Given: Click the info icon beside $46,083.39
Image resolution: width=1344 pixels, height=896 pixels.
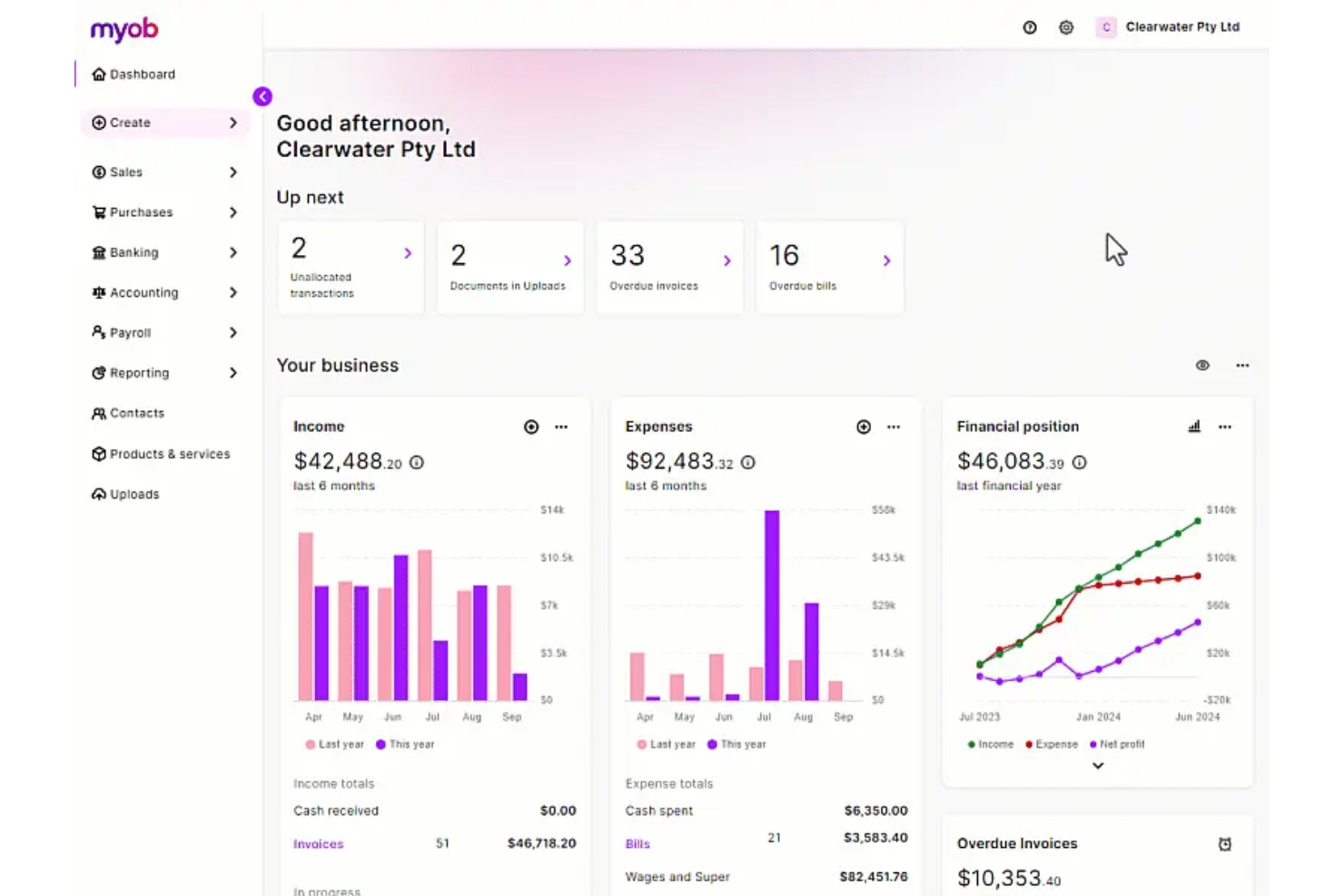Looking at the screenshot, I should tap(1080, 462).
